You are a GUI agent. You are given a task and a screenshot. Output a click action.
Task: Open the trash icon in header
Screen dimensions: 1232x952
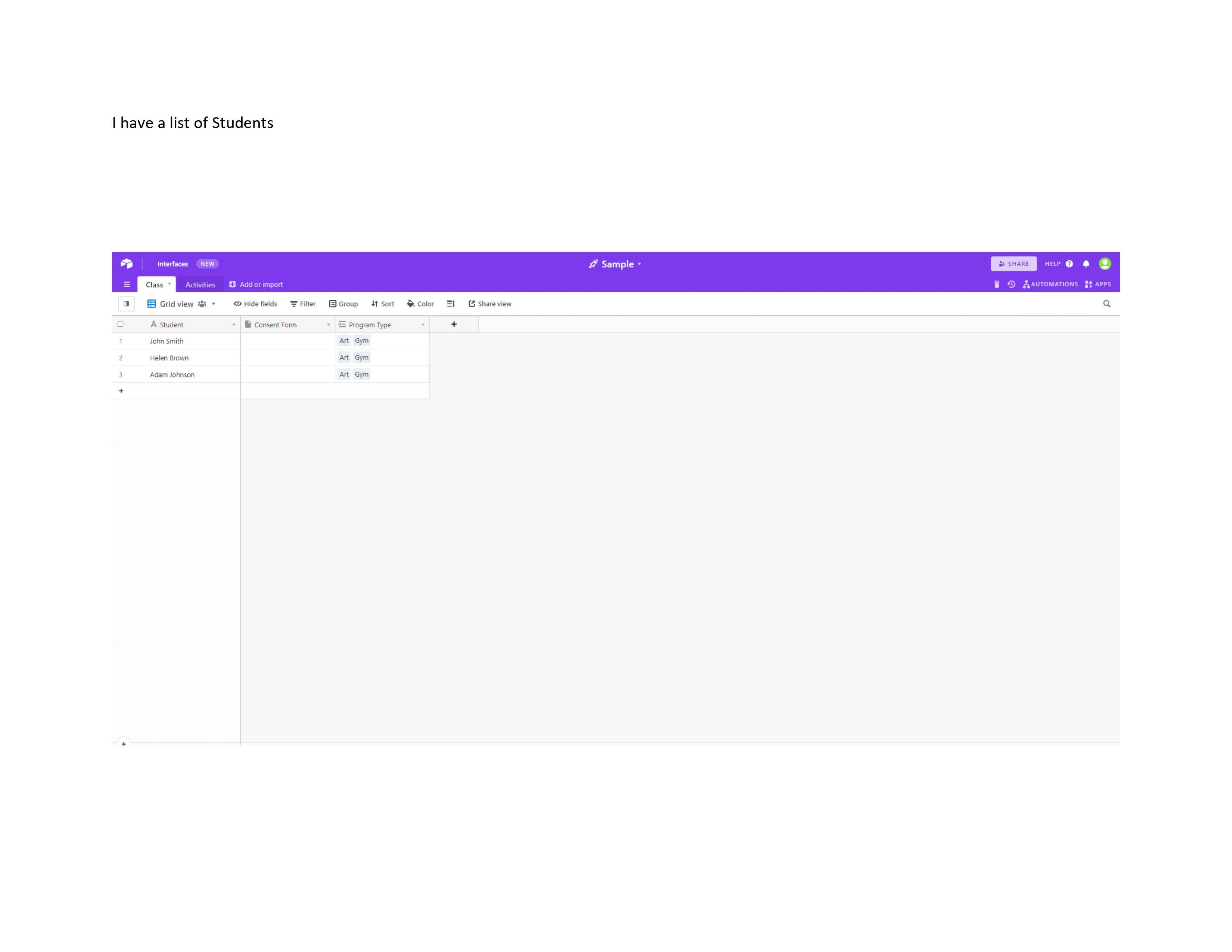click(997, 284)
